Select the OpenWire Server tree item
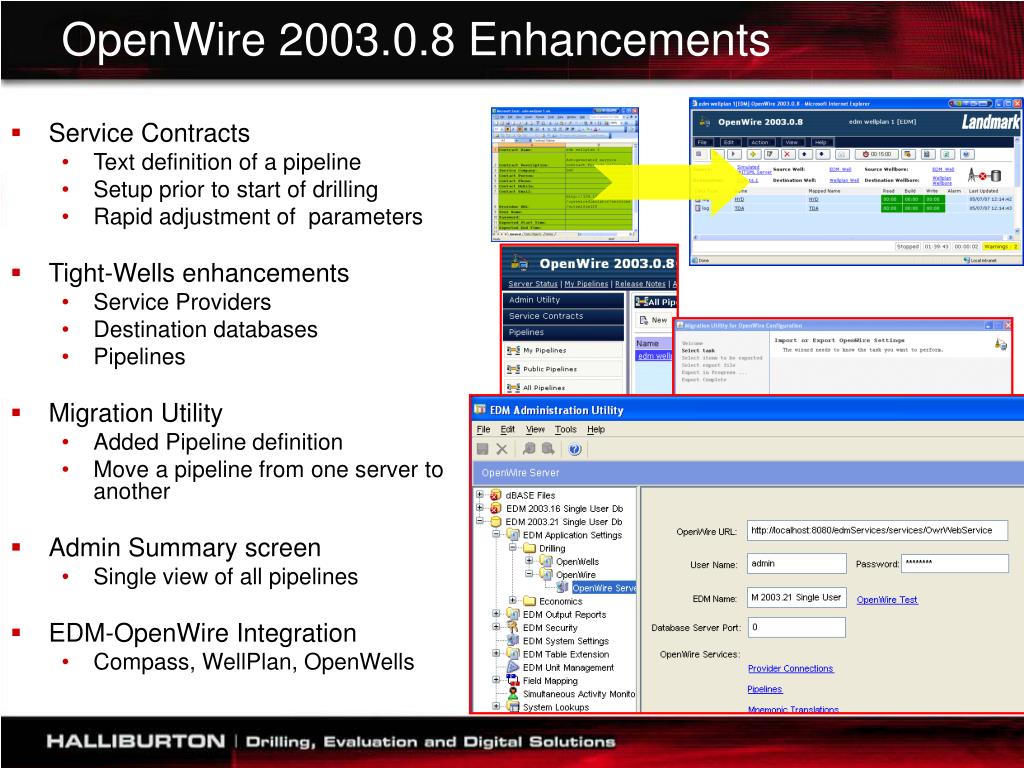The image size is (1024, 768). 603,588
